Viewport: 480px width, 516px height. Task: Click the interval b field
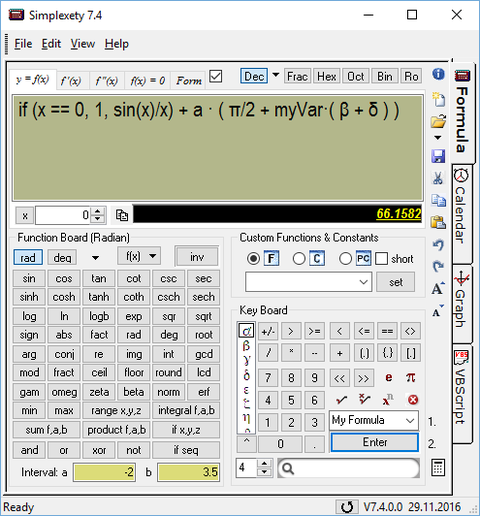point(189,472)
